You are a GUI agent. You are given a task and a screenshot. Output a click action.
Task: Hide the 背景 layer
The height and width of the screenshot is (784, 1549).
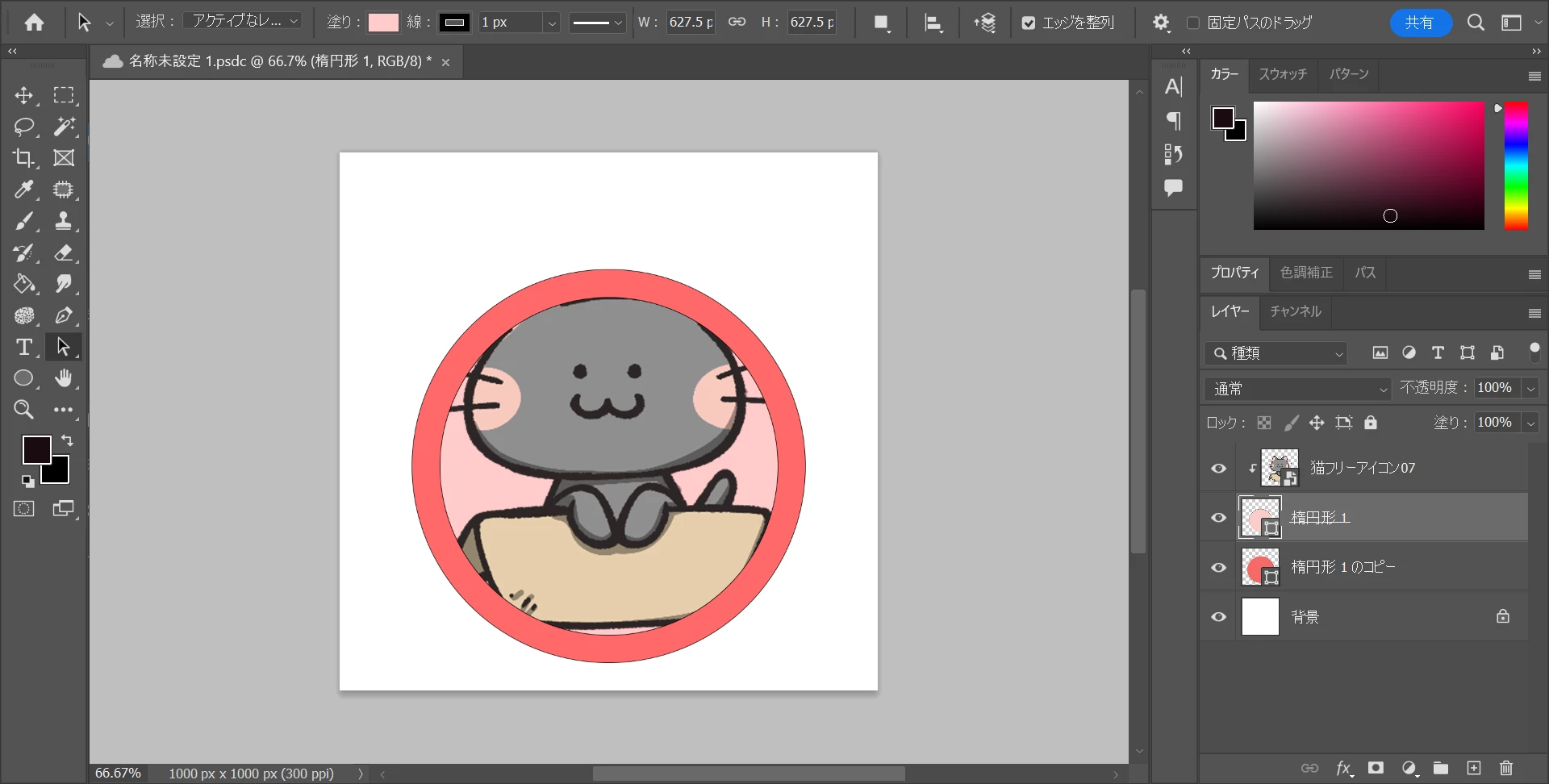tap(1218, 617)
